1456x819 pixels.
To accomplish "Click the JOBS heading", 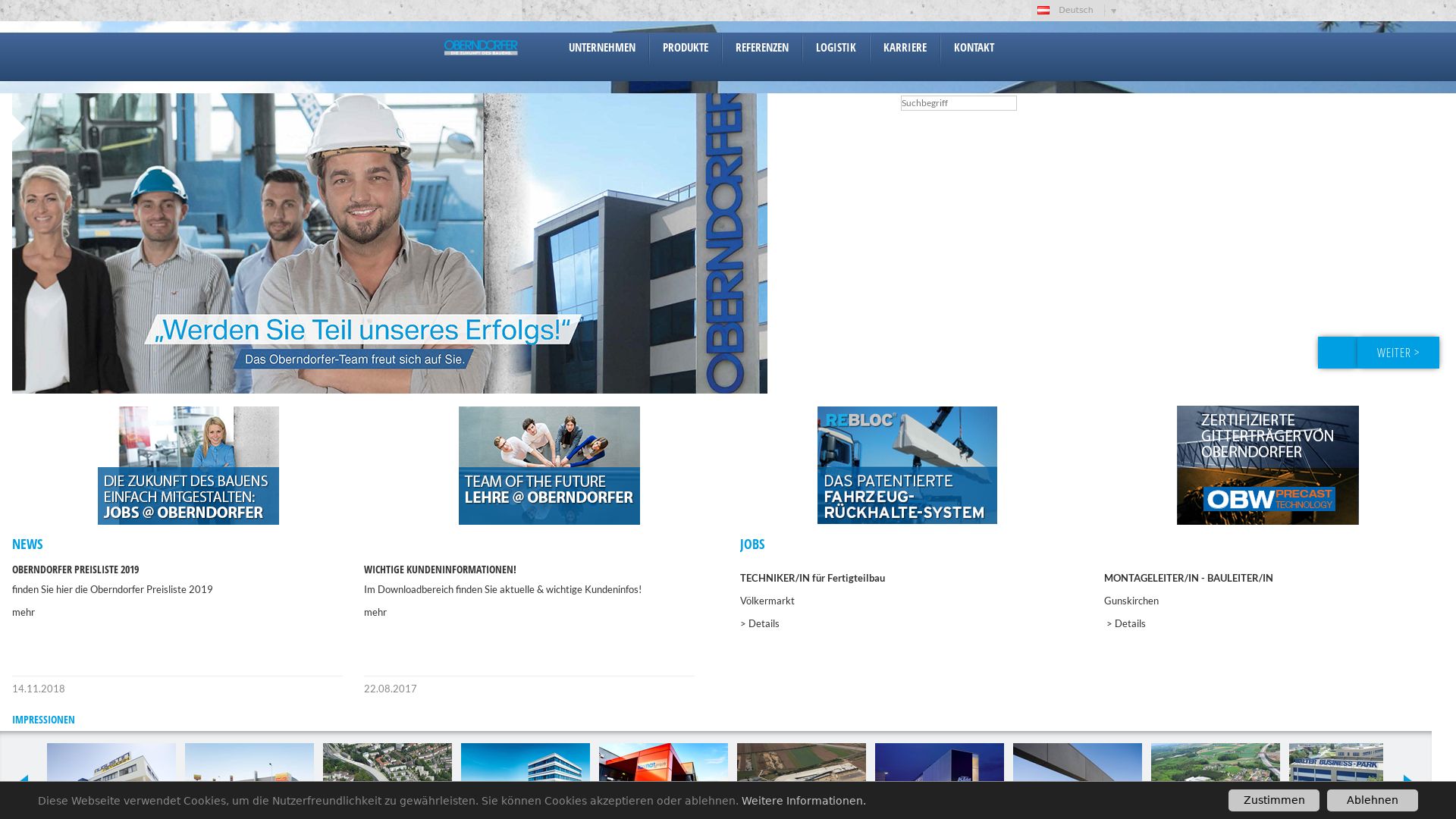I will (x=752, y=544).
